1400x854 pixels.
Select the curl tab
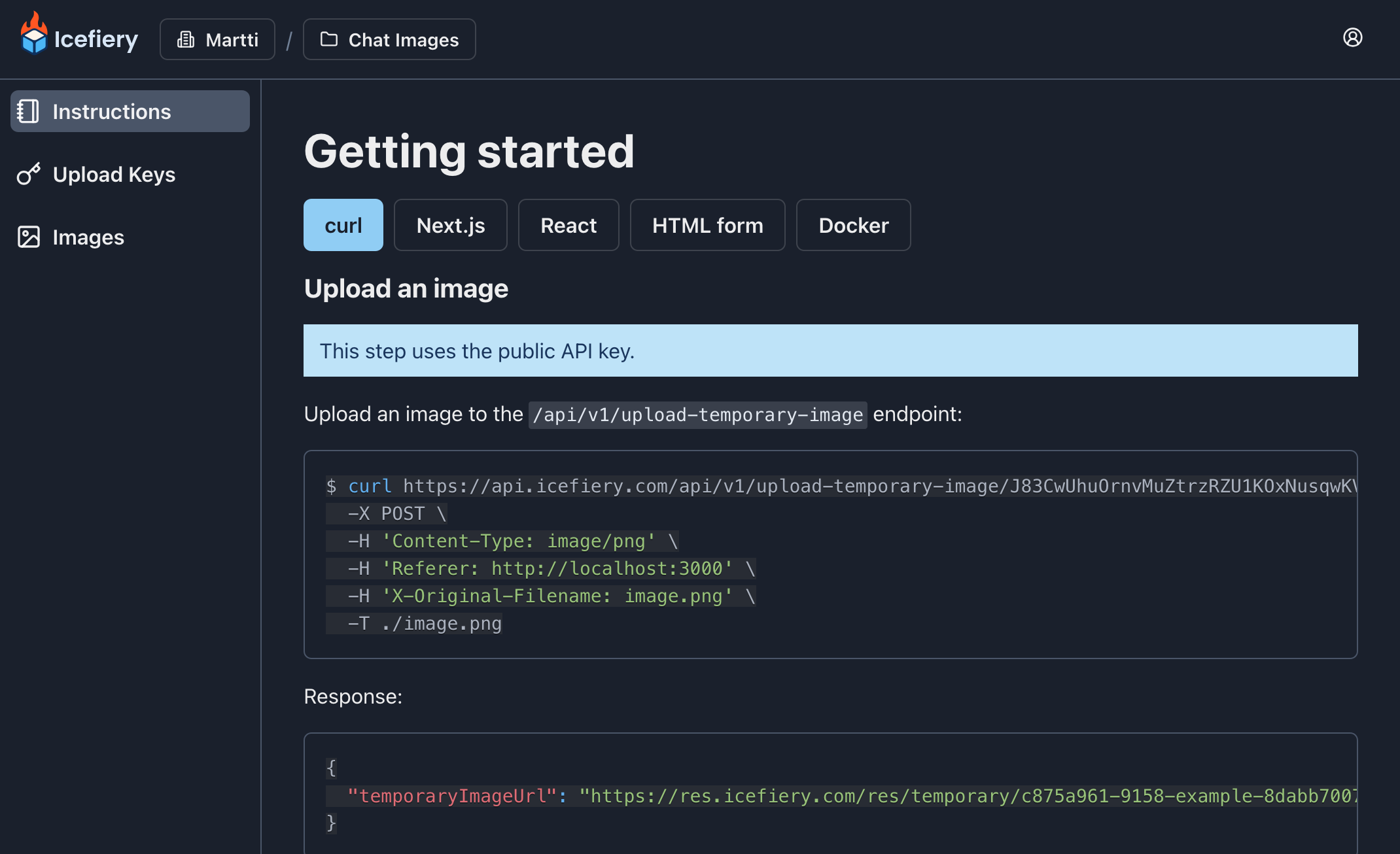(x=343, y=225)
